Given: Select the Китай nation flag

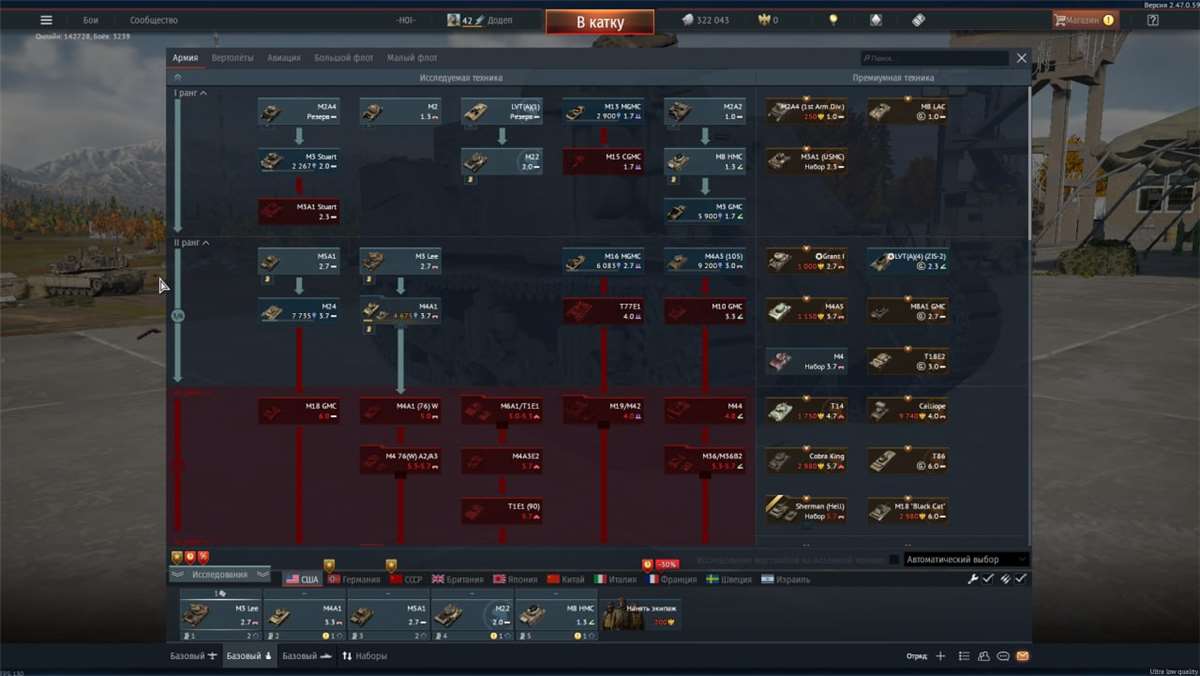Looking at the screenshot, I should click(567, 579).
